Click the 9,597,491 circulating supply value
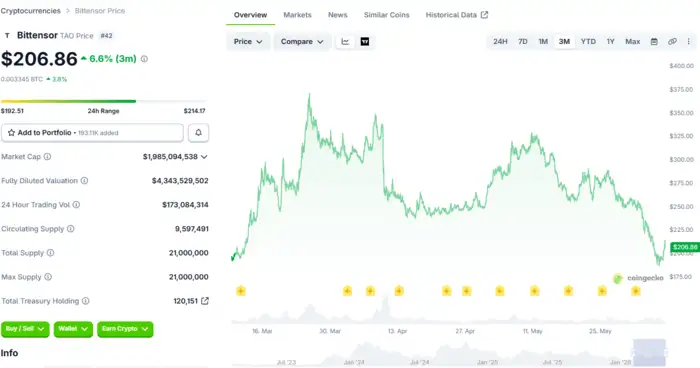 (192, 229)
